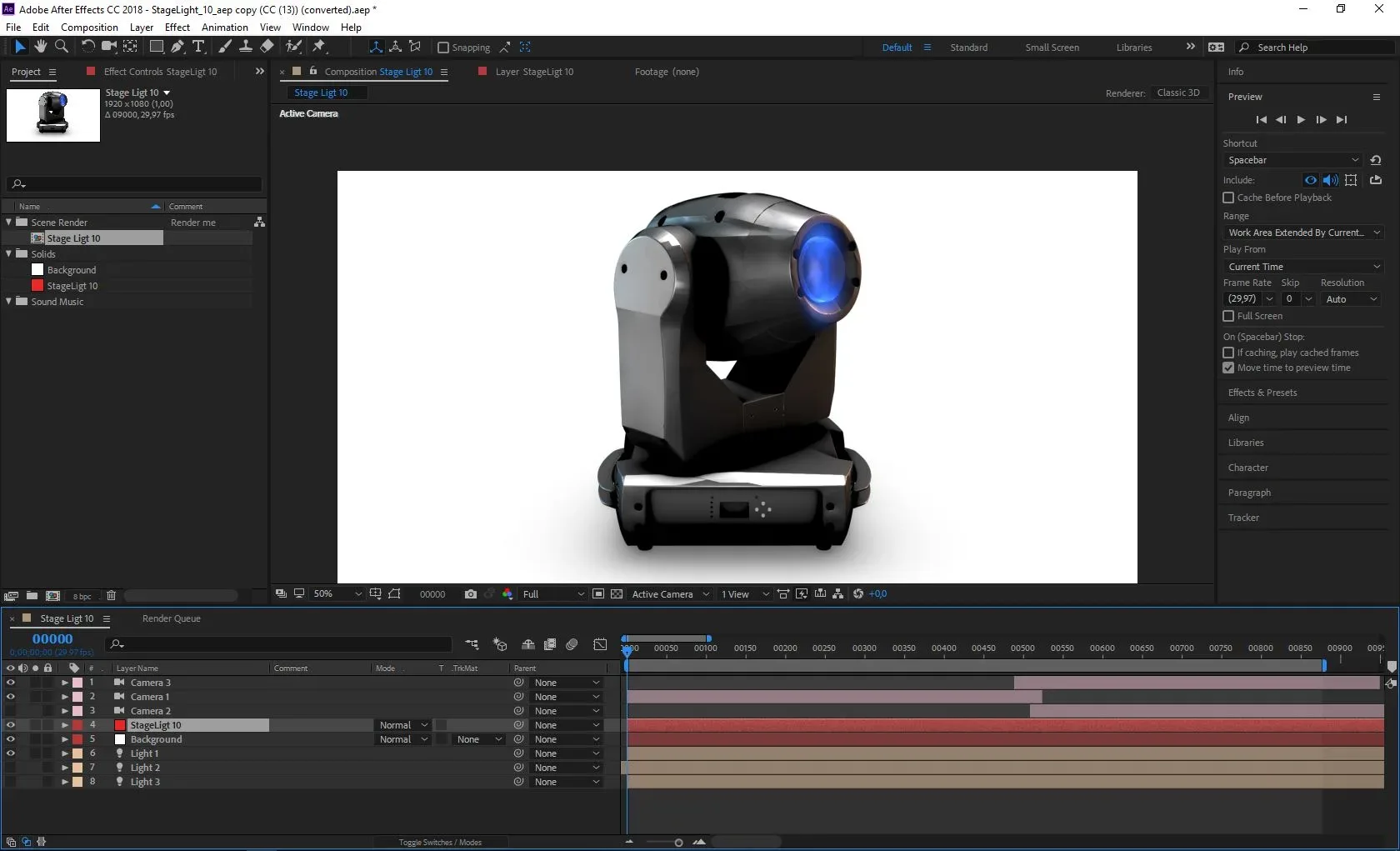The width and height of the screenshot is (1400, 851).
Task: Hide the Camera 3 layer
Action: [x=11, y=683]
